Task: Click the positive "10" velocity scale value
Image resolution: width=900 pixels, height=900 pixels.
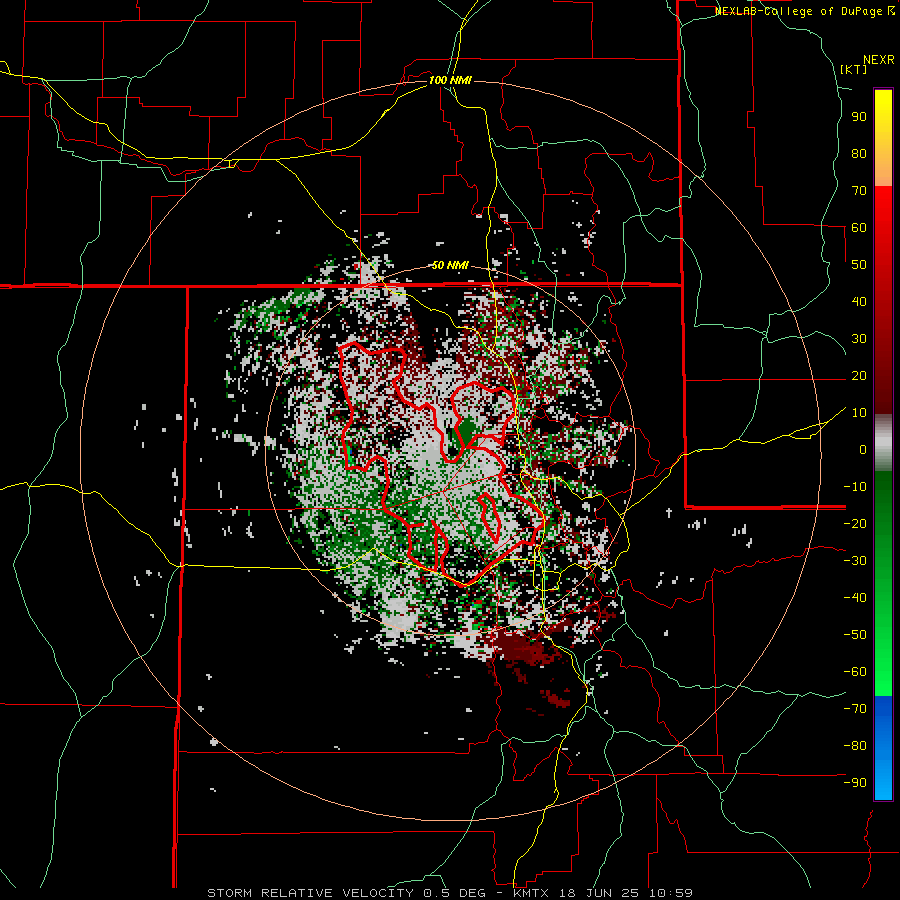Action: [859, 413]
